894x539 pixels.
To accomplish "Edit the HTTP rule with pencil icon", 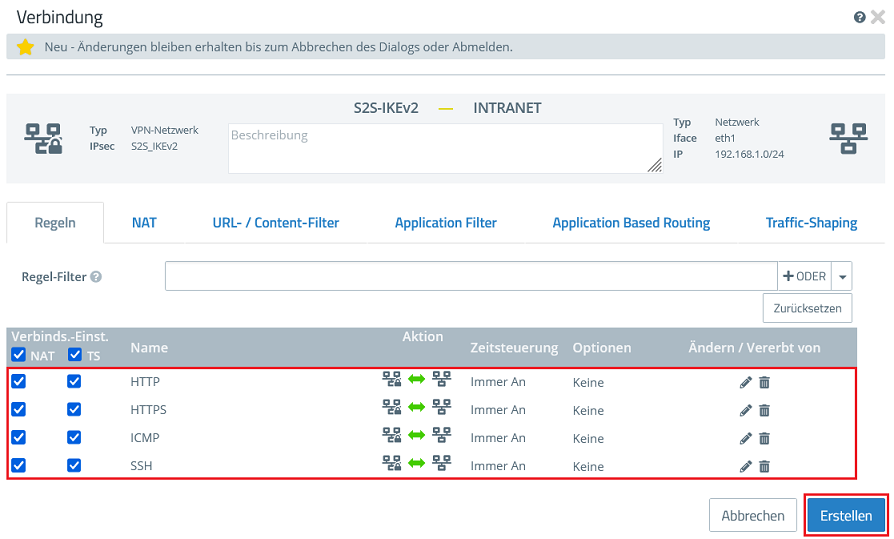I will [x=745, y=382].
